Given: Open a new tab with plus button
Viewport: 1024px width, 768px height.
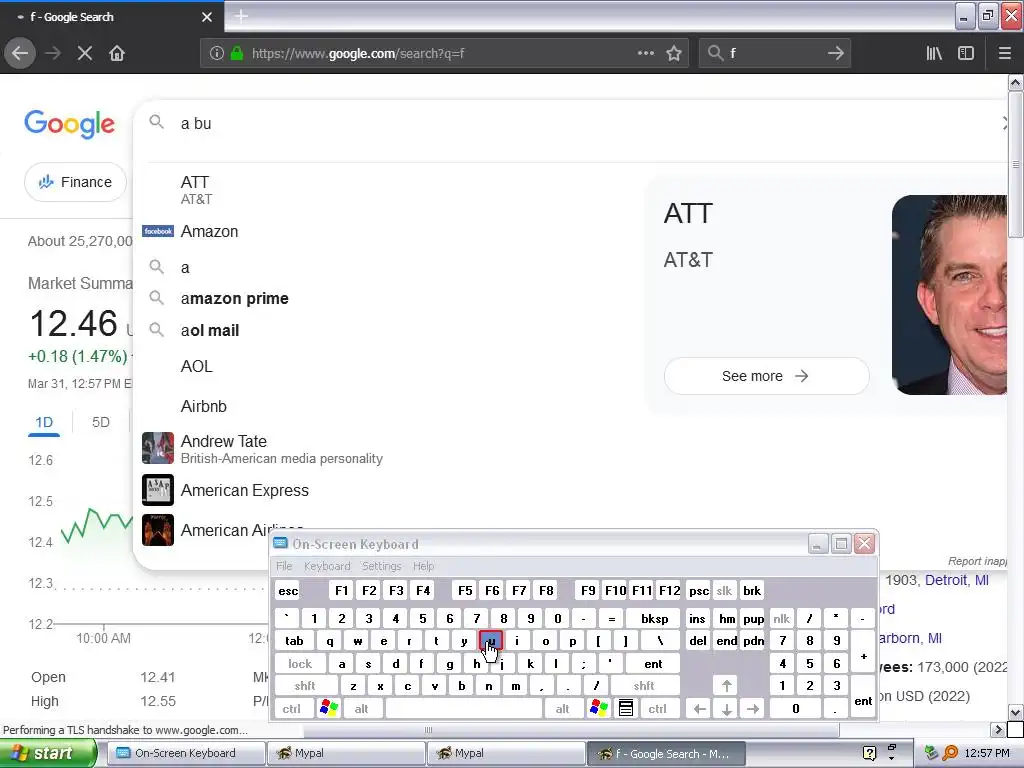Looking at the screenshot, I should (241, 16).
